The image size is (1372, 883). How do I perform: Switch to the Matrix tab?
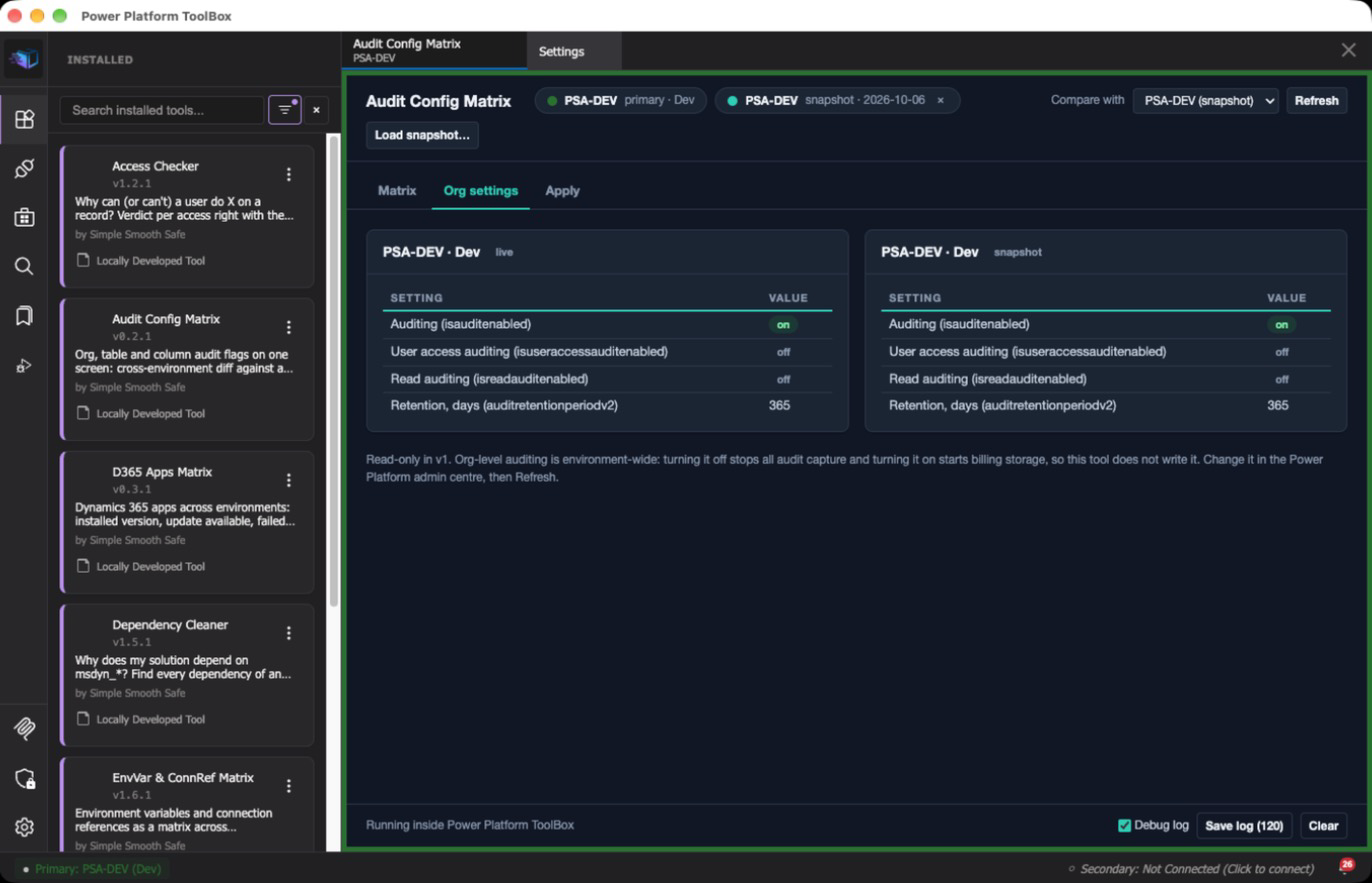pos(397,190)
